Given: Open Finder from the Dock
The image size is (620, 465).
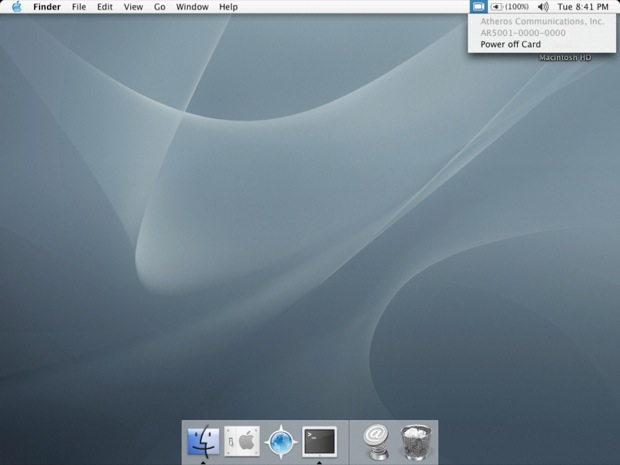Looking at the screenshot, I should [203, 441].
